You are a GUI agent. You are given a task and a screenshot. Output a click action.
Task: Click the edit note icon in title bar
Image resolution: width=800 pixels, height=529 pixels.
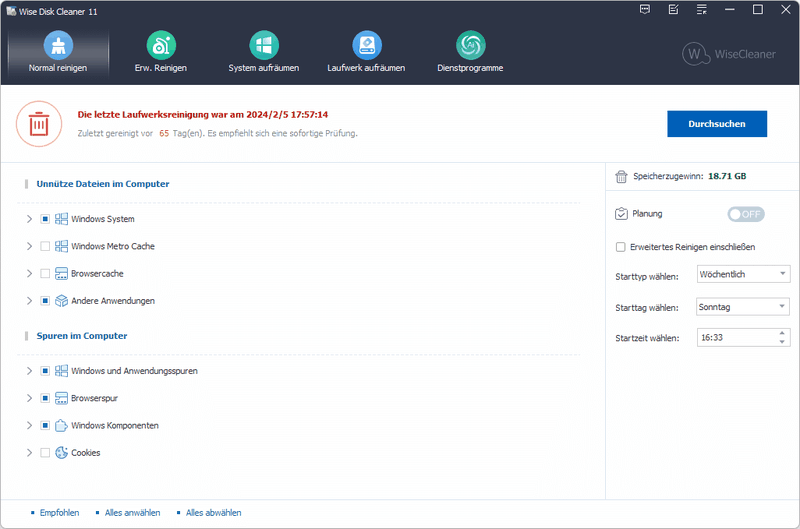(673, 10)
